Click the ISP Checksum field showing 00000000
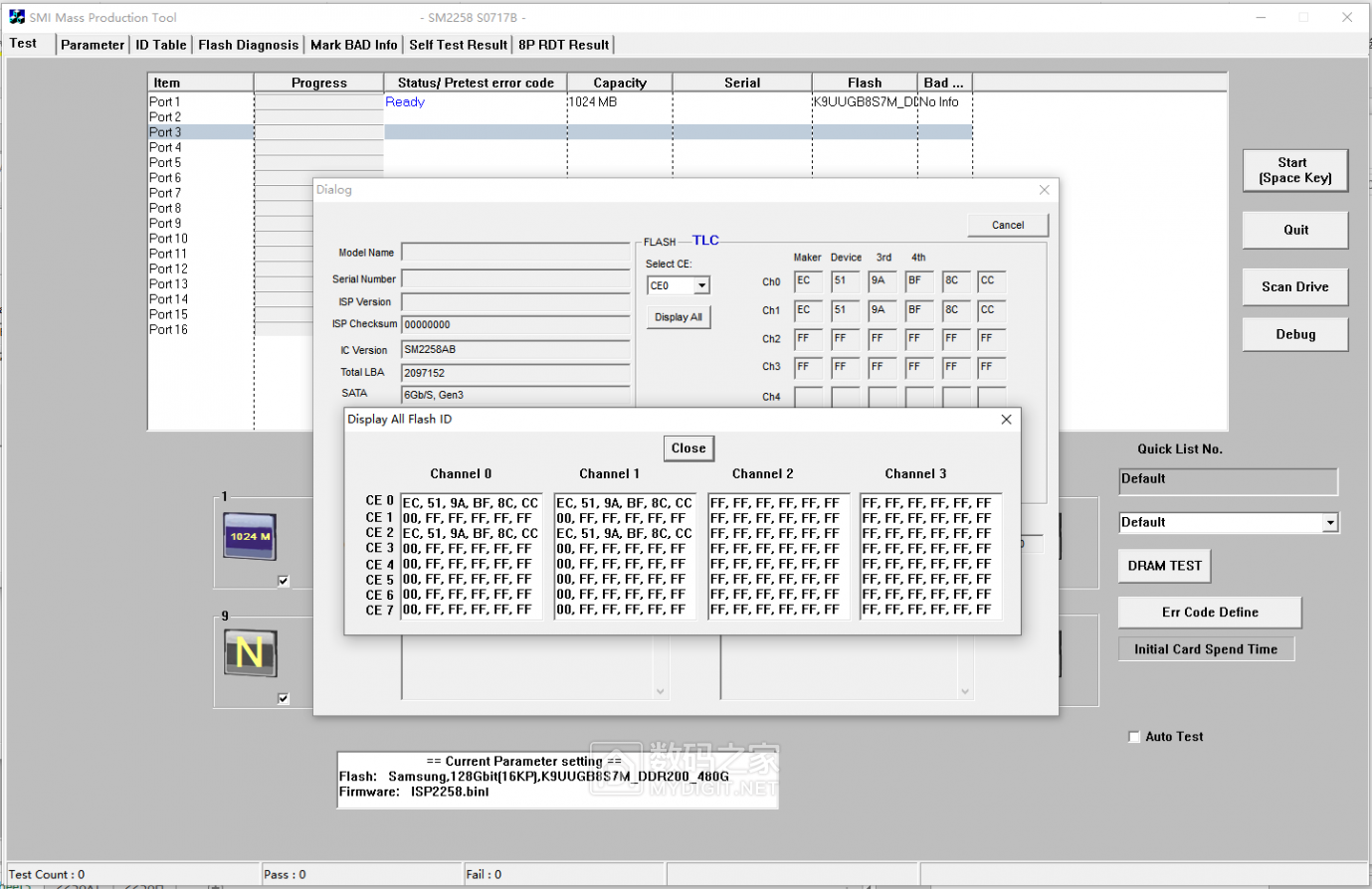The width and height of the screenshot is (1372, 889). click(515, 324)
